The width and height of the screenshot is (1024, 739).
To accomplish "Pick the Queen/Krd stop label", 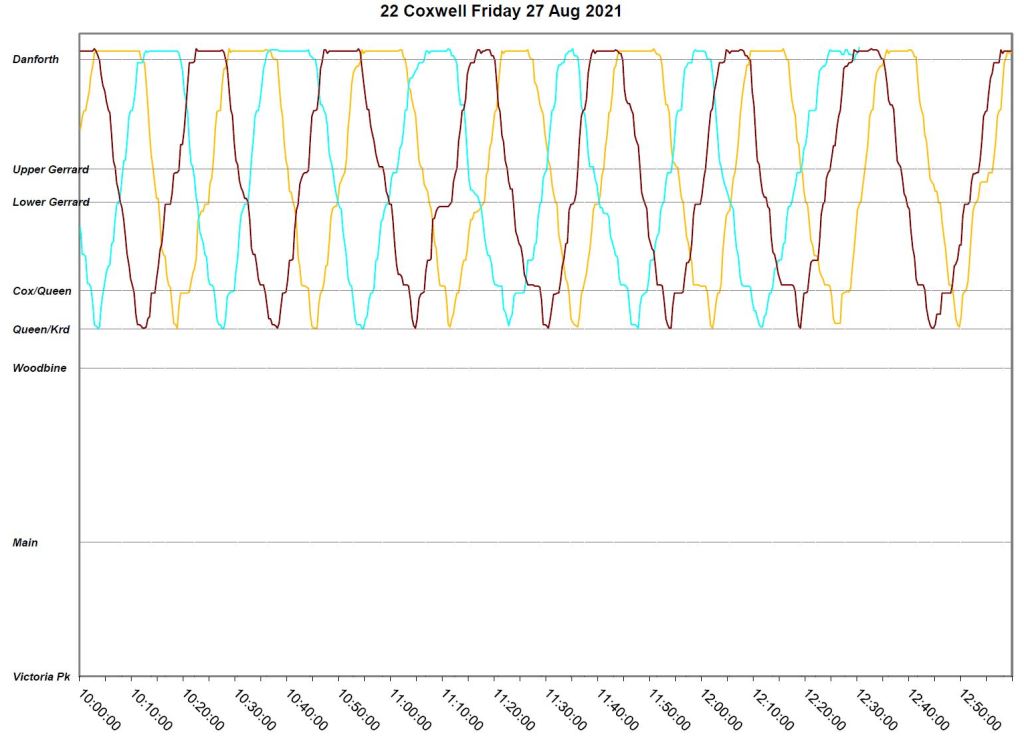I will [x=41, y=329].
